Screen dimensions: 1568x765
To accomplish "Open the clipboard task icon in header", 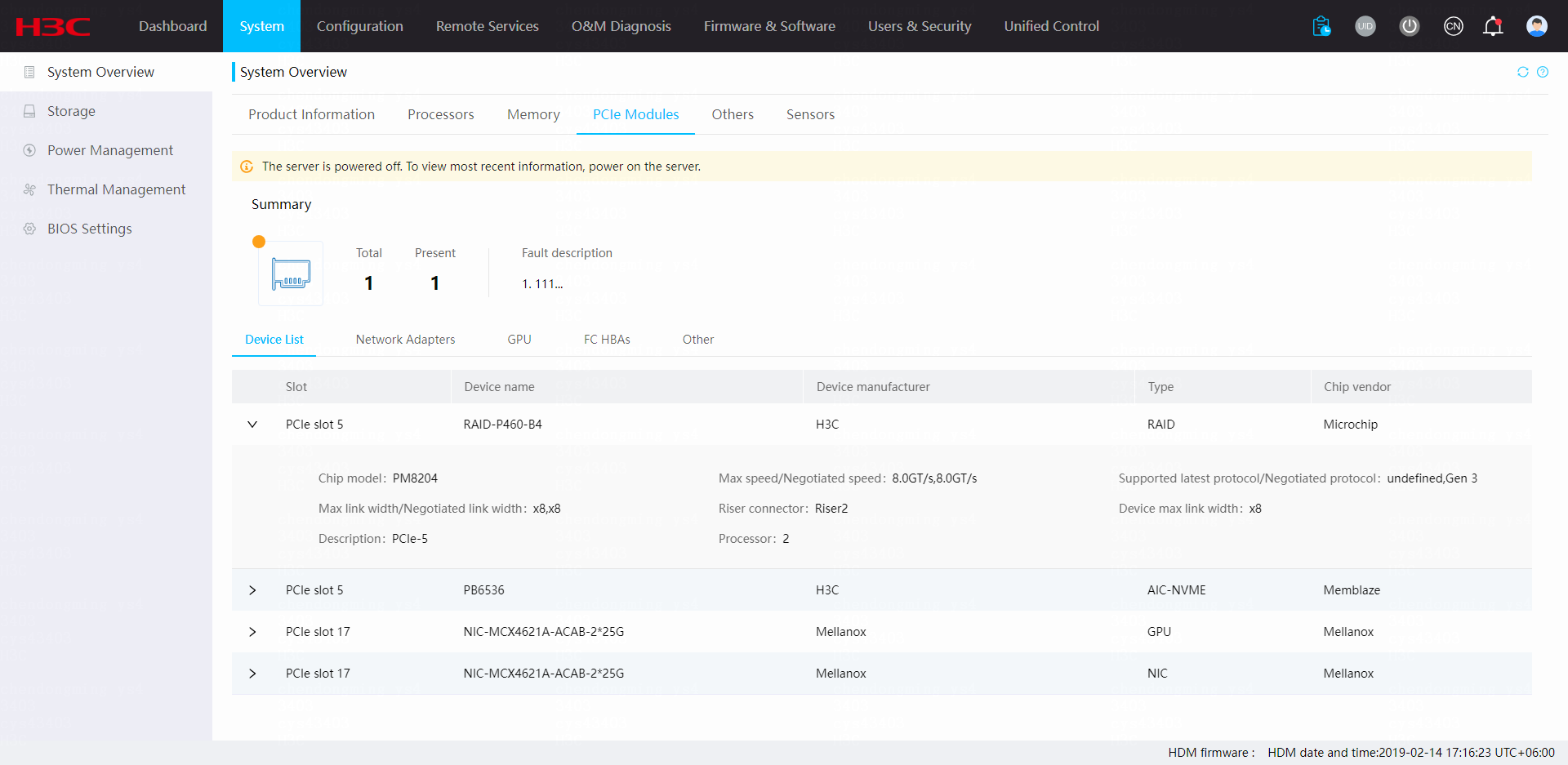I will 1321,26.
